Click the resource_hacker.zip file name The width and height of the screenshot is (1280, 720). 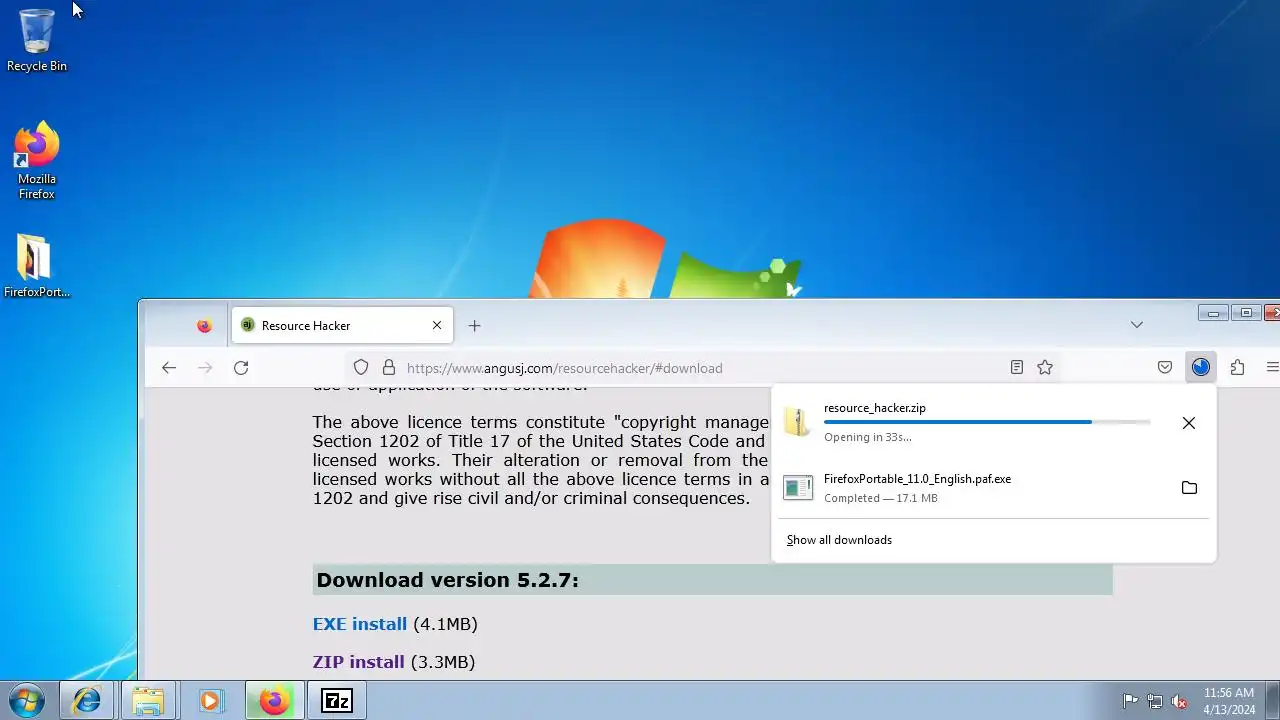pos(875,408)
